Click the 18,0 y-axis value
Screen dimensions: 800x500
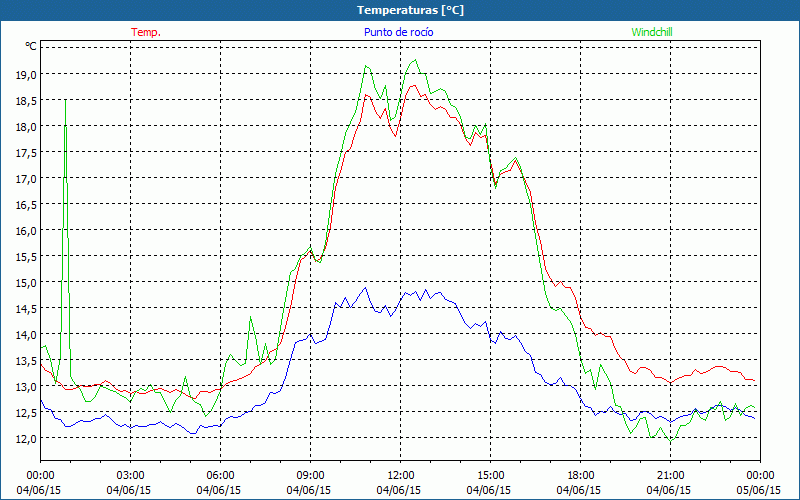tap(27, 127)
